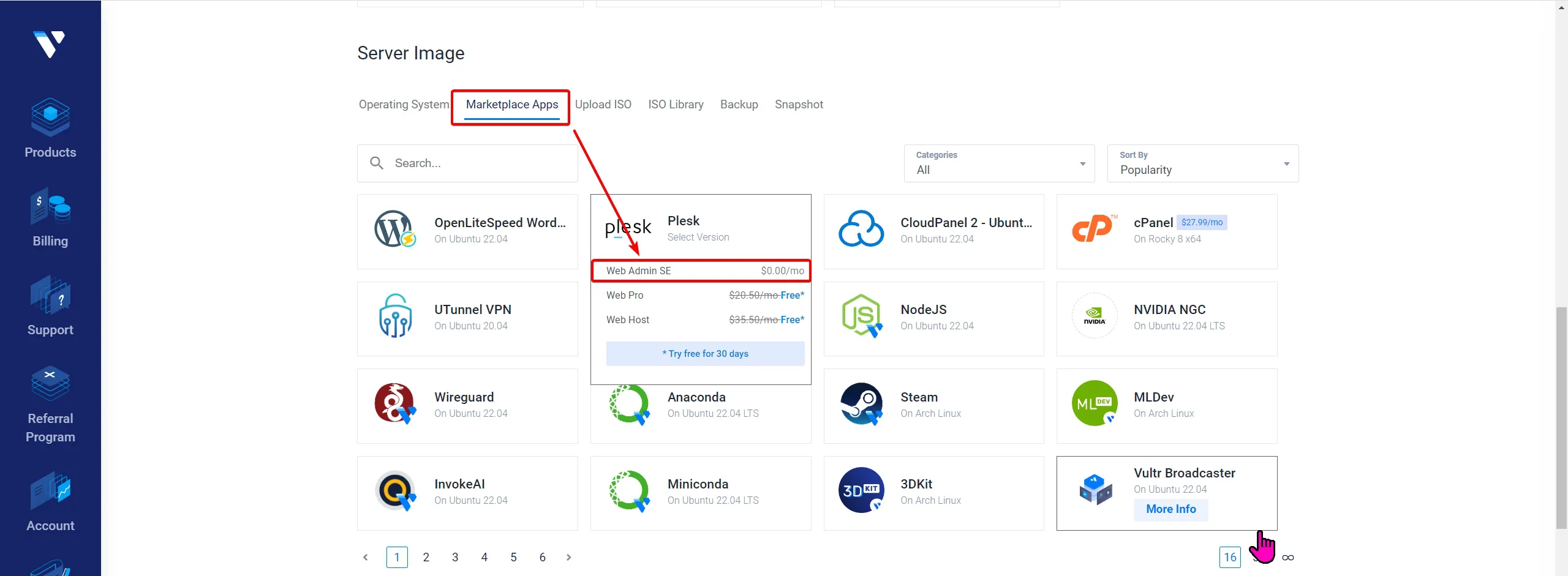The width and height of the screenshot is (1568, 576).
Task: Go to page 1
Action: tap(397, 557)
